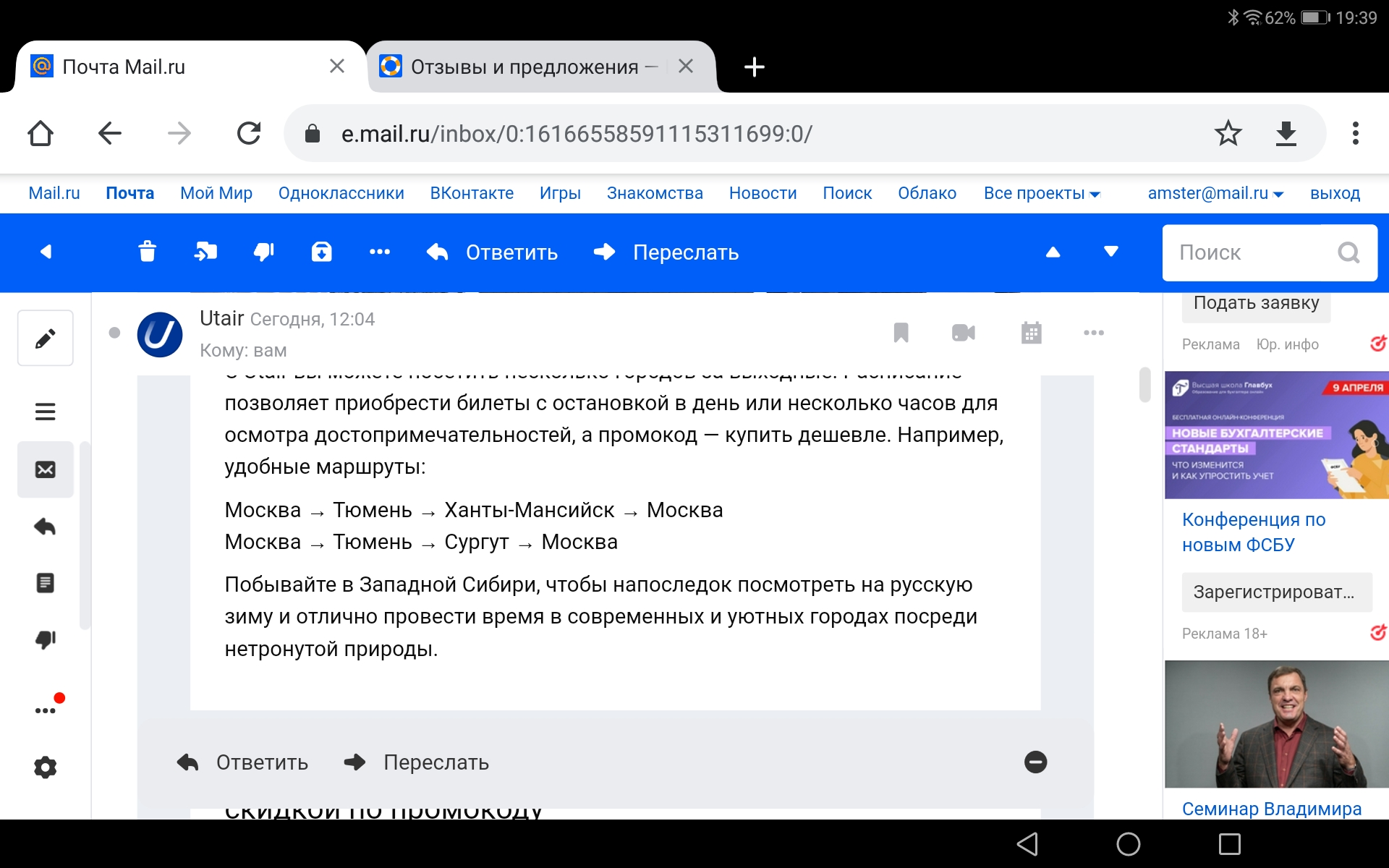Move email to folder icon
Screen dimensions: 1389x868
coord(205,252)
